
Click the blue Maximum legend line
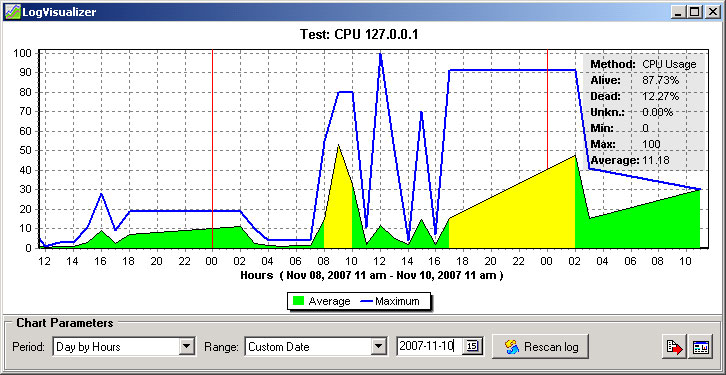coord(366,301)
